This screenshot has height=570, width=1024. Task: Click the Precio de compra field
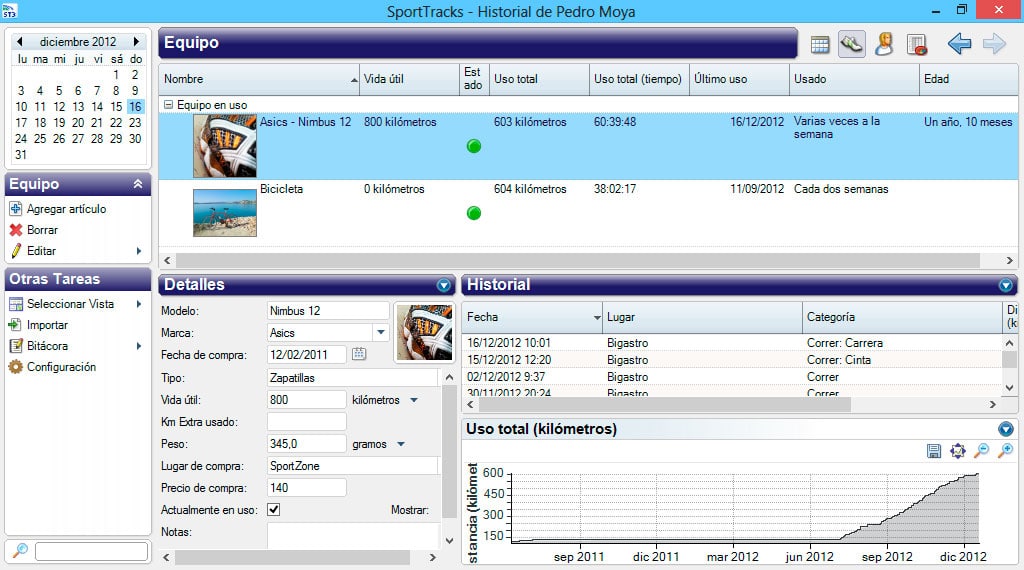306,487
